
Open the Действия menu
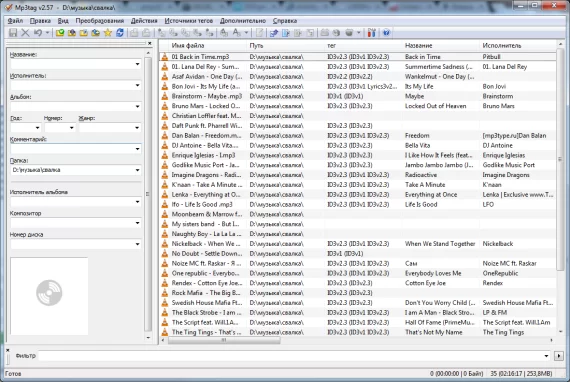(144, 21)
